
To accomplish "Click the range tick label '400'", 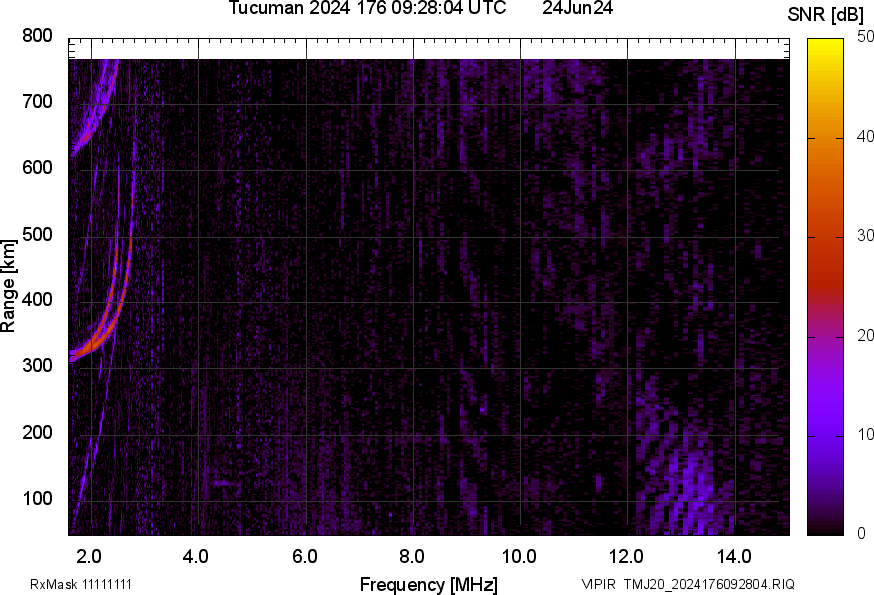I will [37, 299].
